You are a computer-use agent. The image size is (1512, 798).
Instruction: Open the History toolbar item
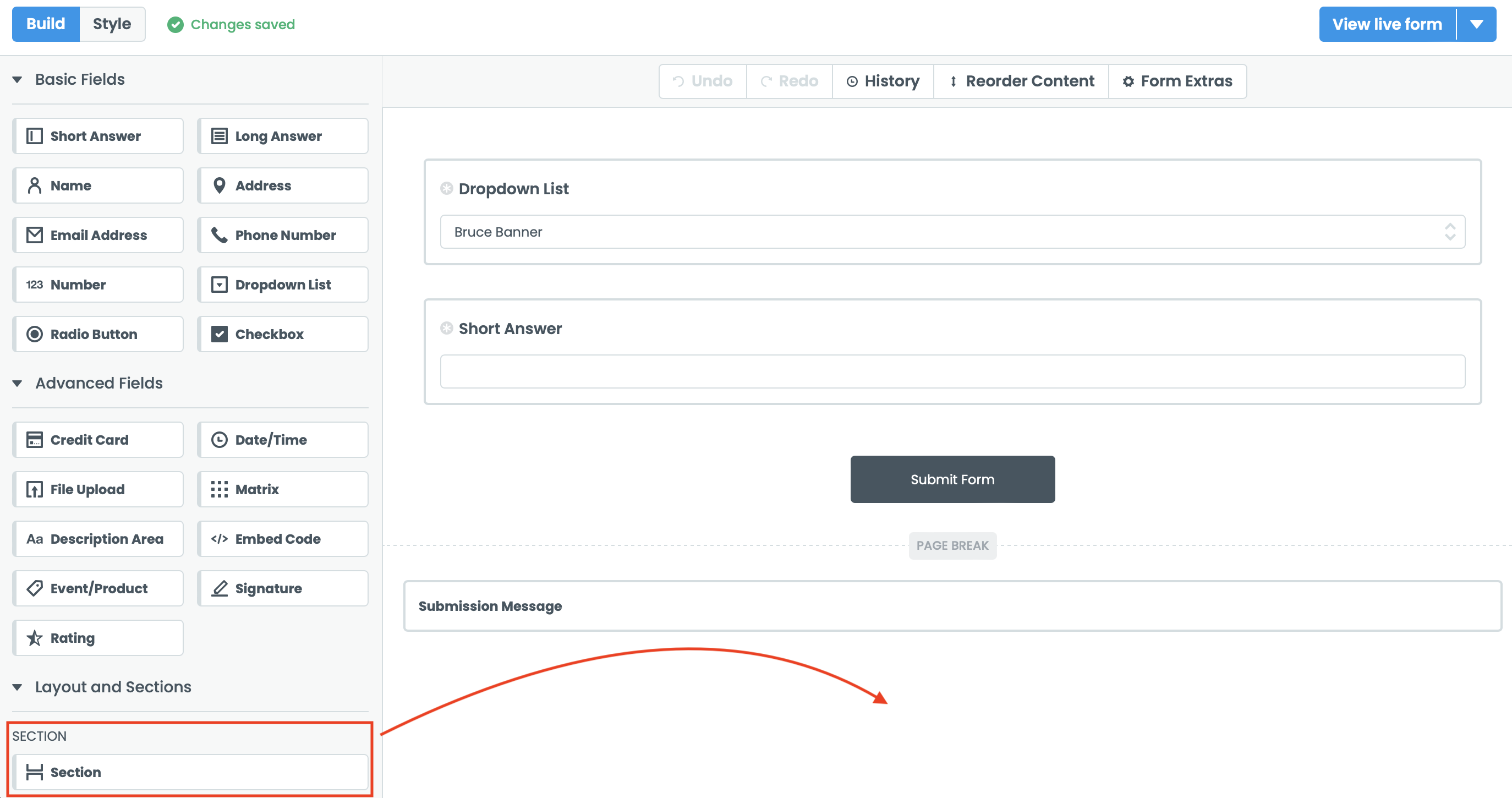click(x=883, y=81)
